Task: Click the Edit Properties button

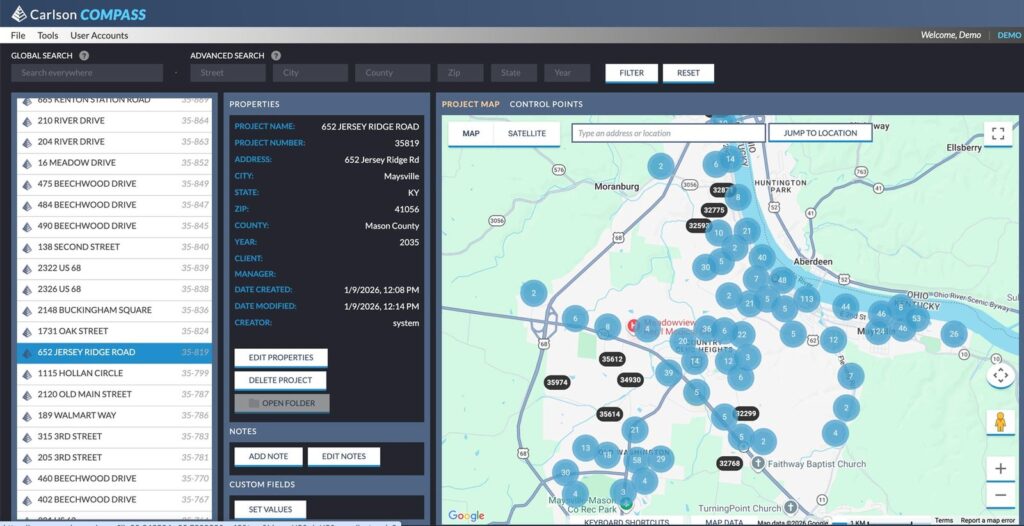Action: (281, 357)
